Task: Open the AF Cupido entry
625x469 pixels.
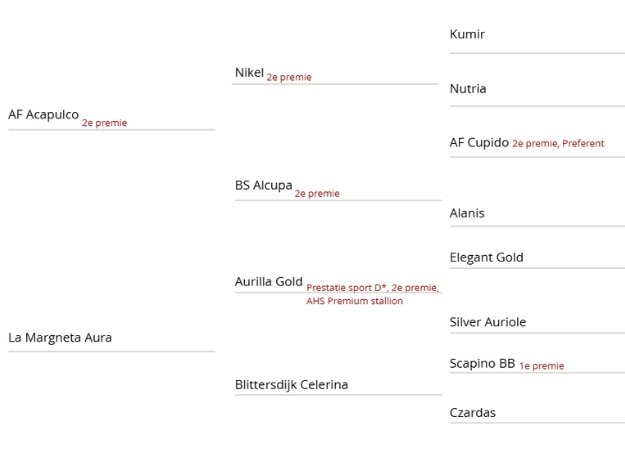Action: click(479, 142)
